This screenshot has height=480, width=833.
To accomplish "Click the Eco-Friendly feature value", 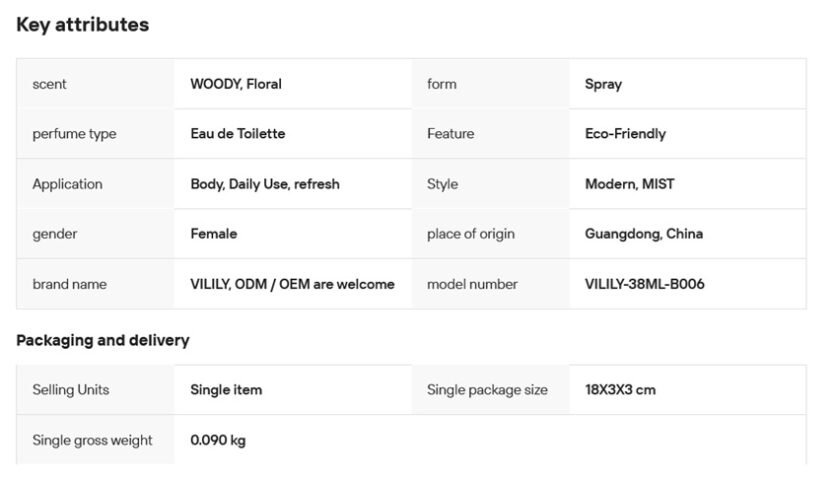I will (625, 134).
